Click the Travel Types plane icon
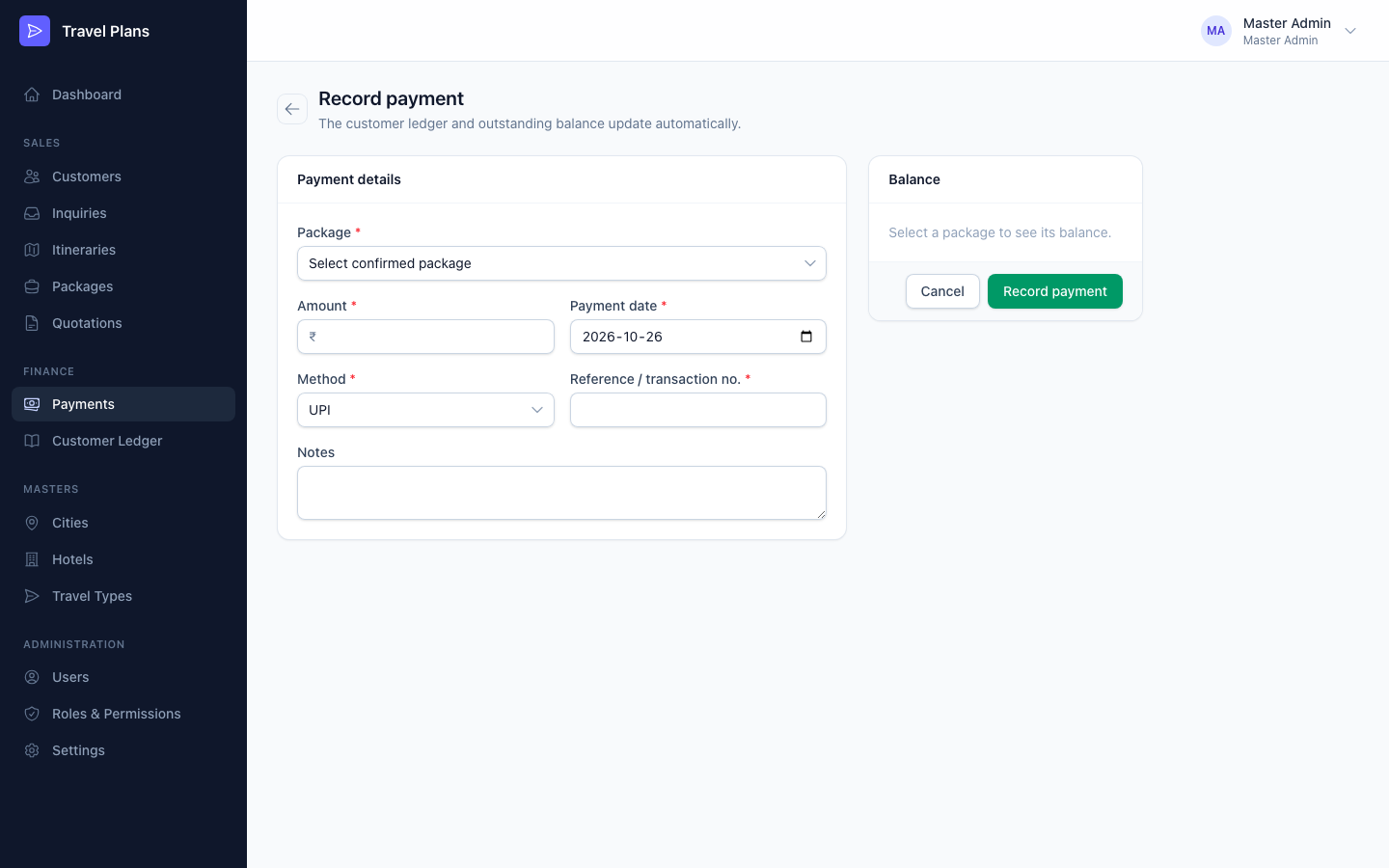1389x868 pixels. (32, 596)
